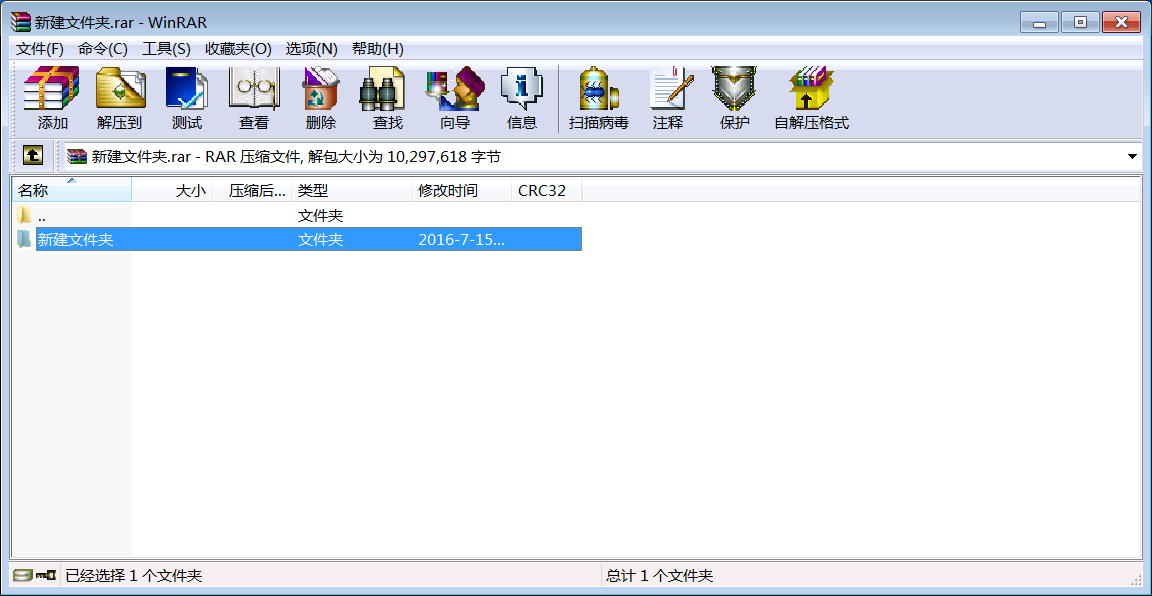Open the 工具(S) menu
The width and height of the screenshot is (1152, 596).
pyautogui.click(x=166, y=49)
